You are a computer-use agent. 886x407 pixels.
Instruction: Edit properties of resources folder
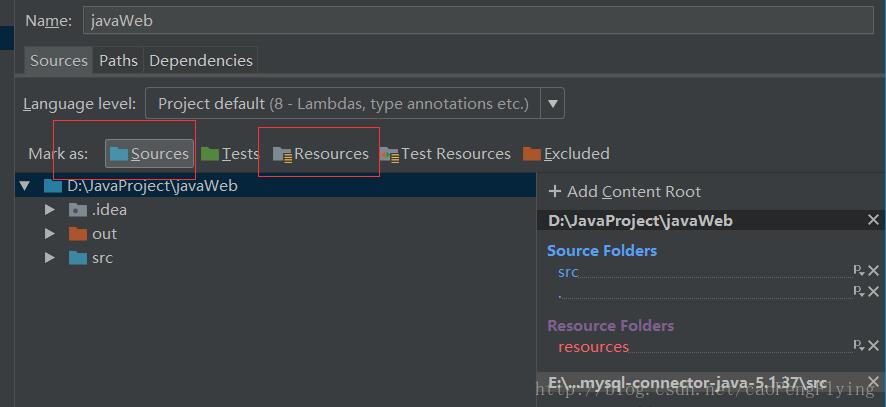tap(858, 346)
